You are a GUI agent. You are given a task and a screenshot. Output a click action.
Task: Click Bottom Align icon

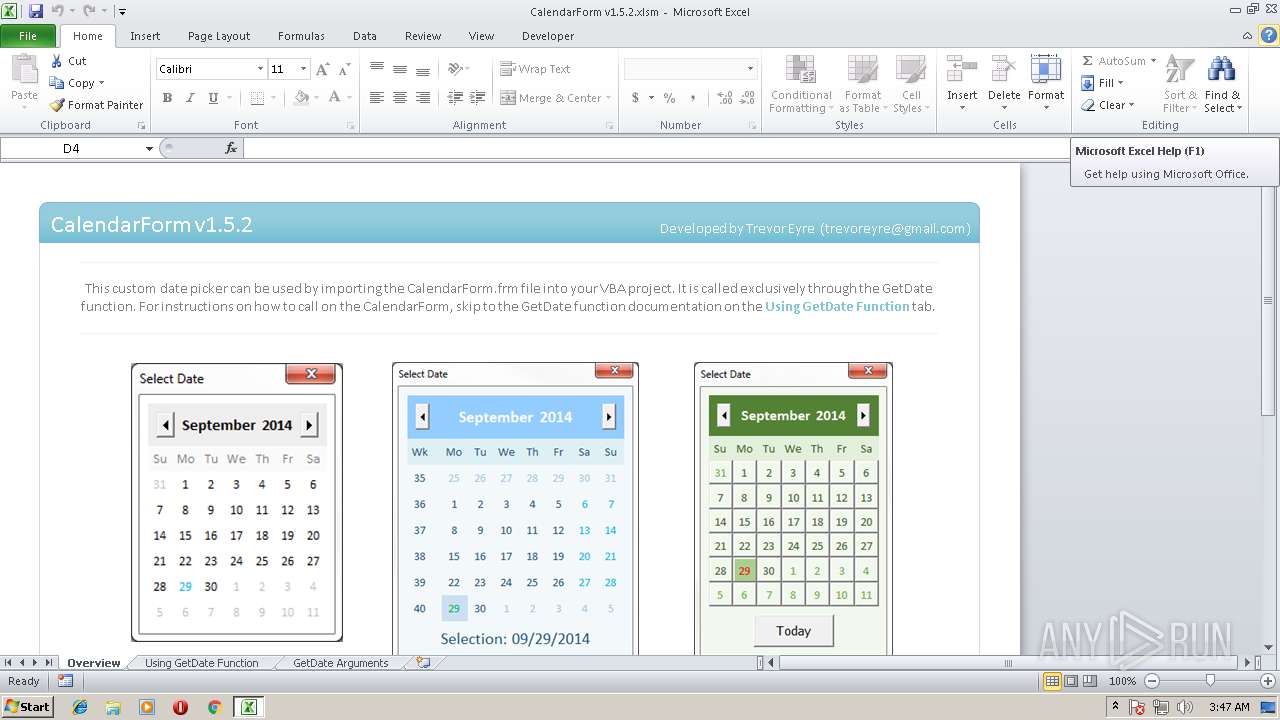tap(423, 69)
